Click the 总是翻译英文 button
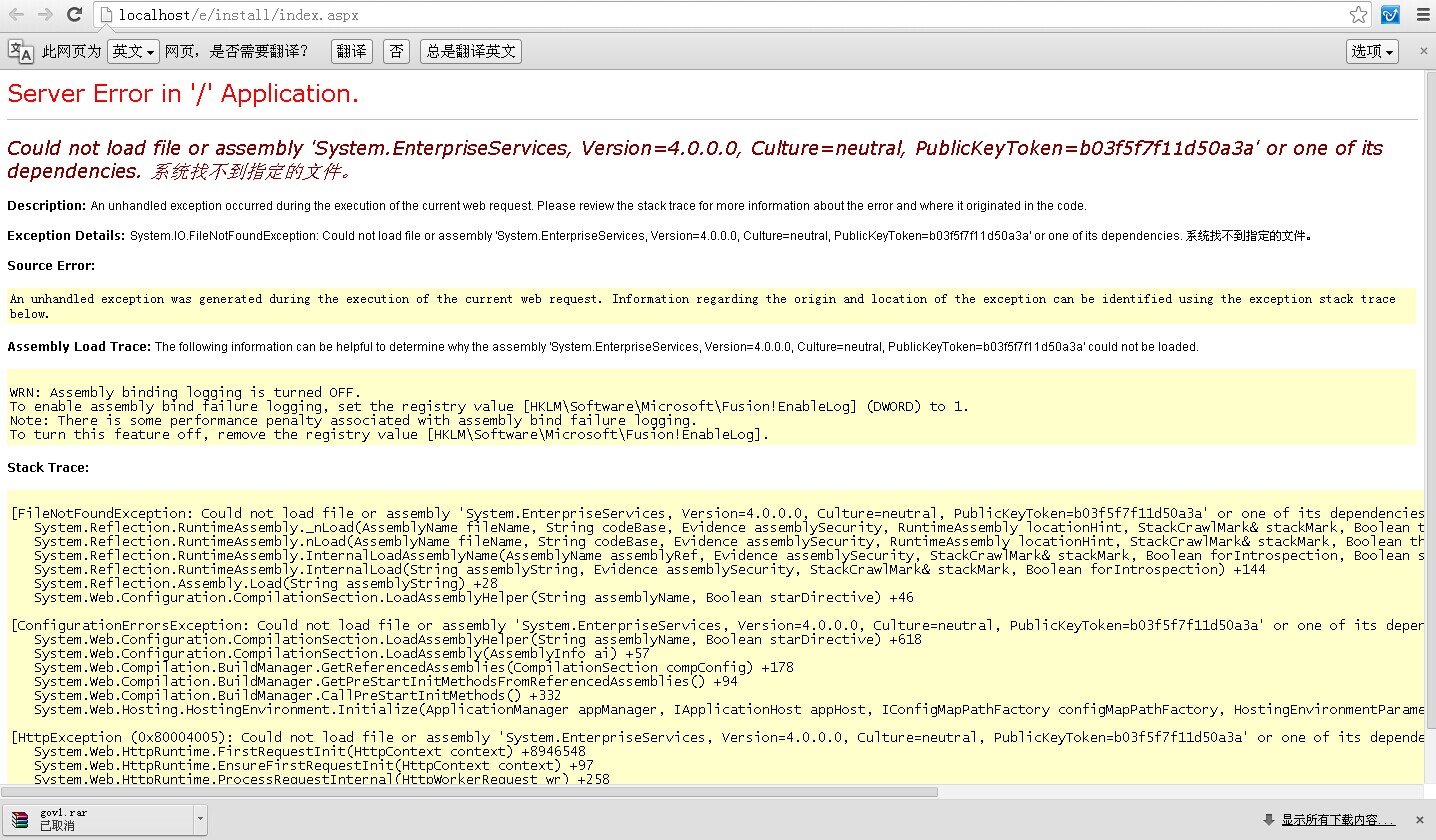1436x840 pixels. pyautogui.click(x=471, y=51)
